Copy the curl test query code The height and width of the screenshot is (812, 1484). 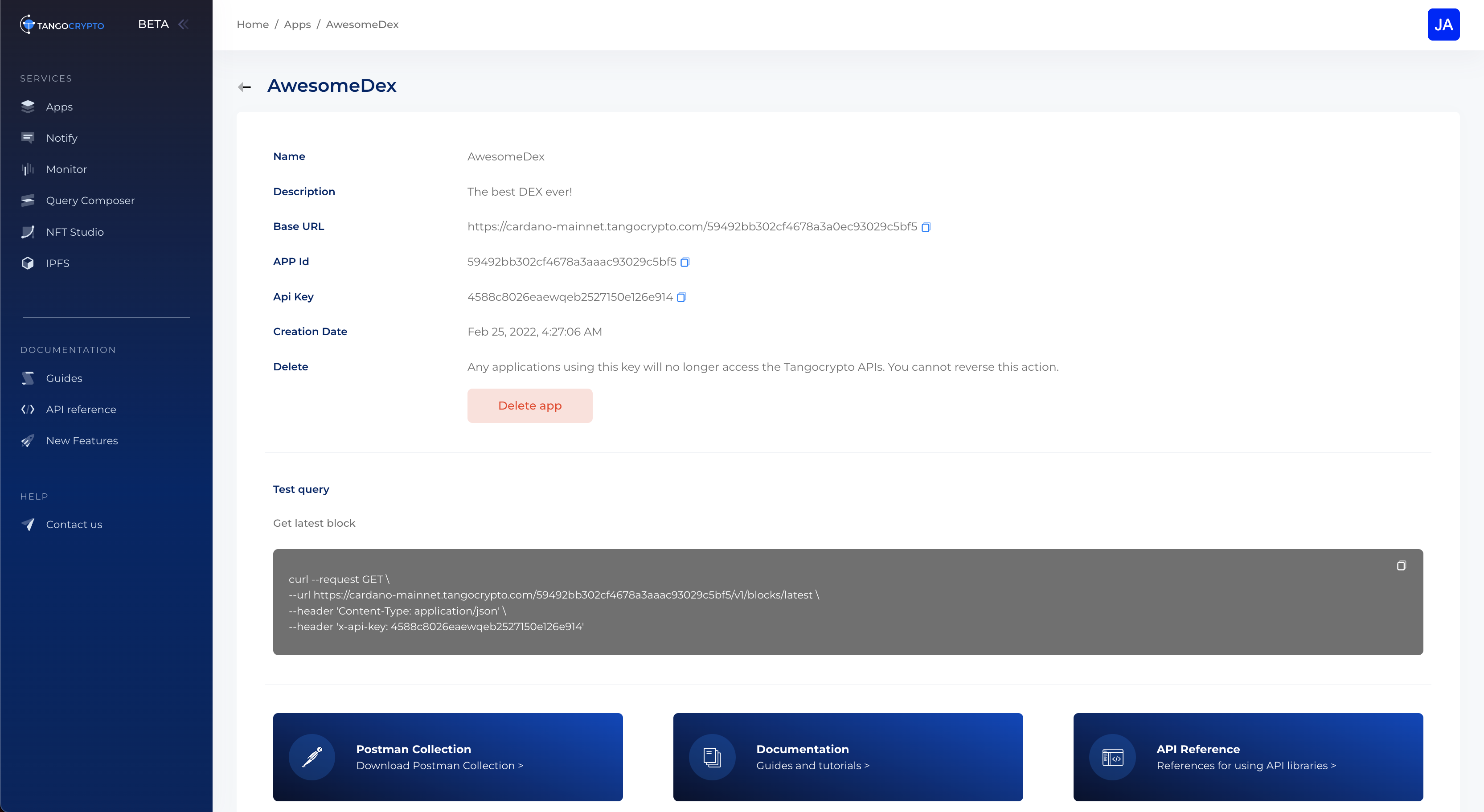pyautogui.click(x=1401, y=566)
